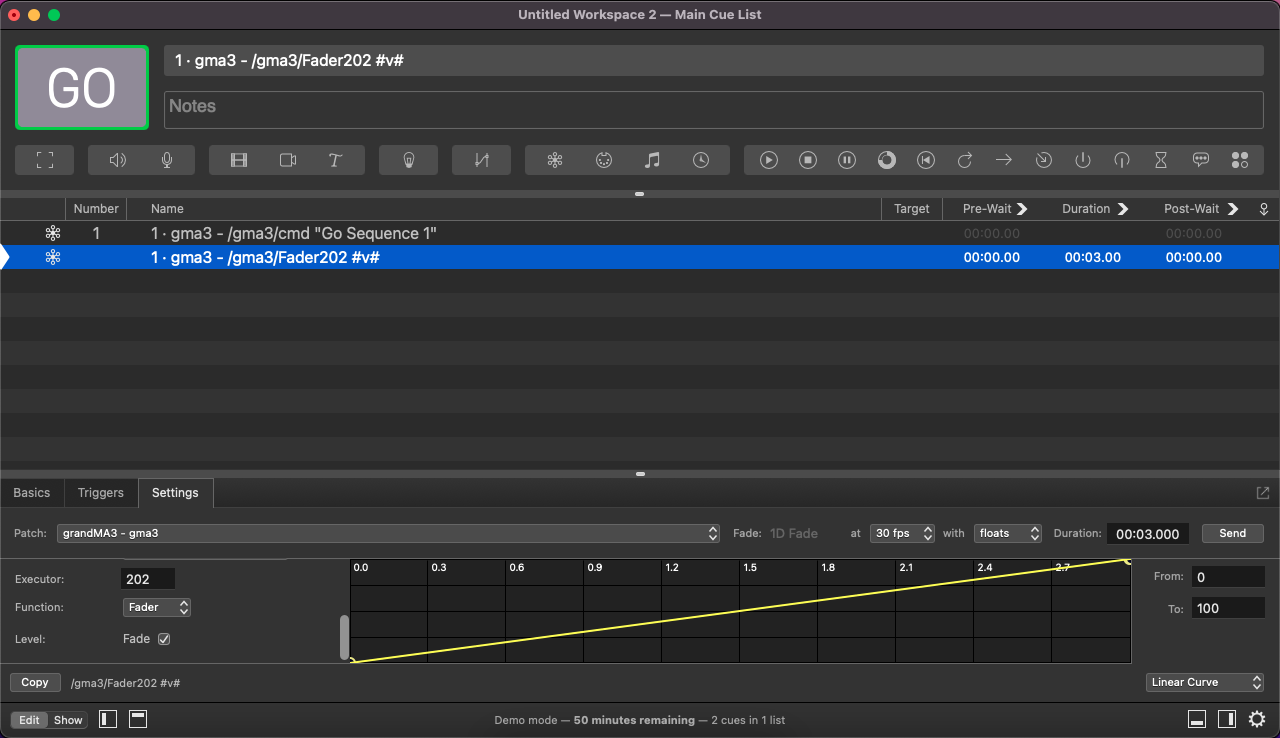The image size is (1280, 738).
Task: Add a Video cue with film icon
Action: 239,160
